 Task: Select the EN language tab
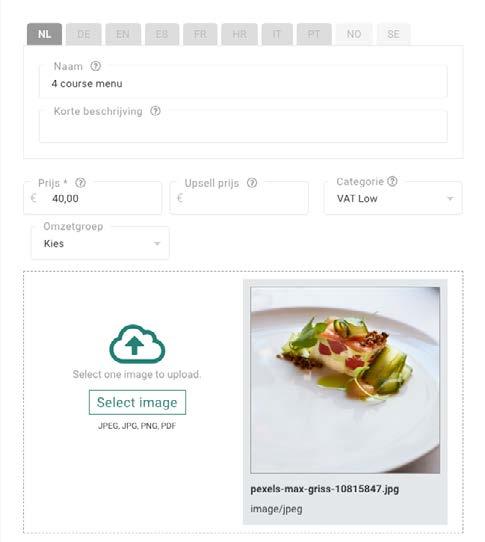tap(123, 34)
